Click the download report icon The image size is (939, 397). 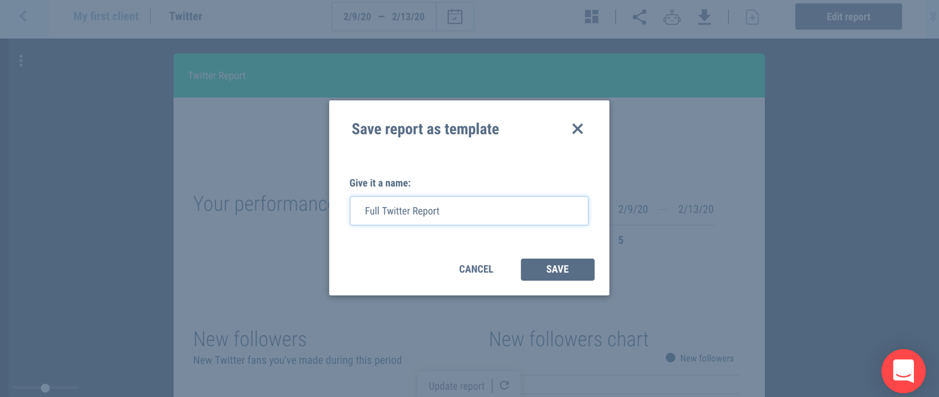click(704, 17)
